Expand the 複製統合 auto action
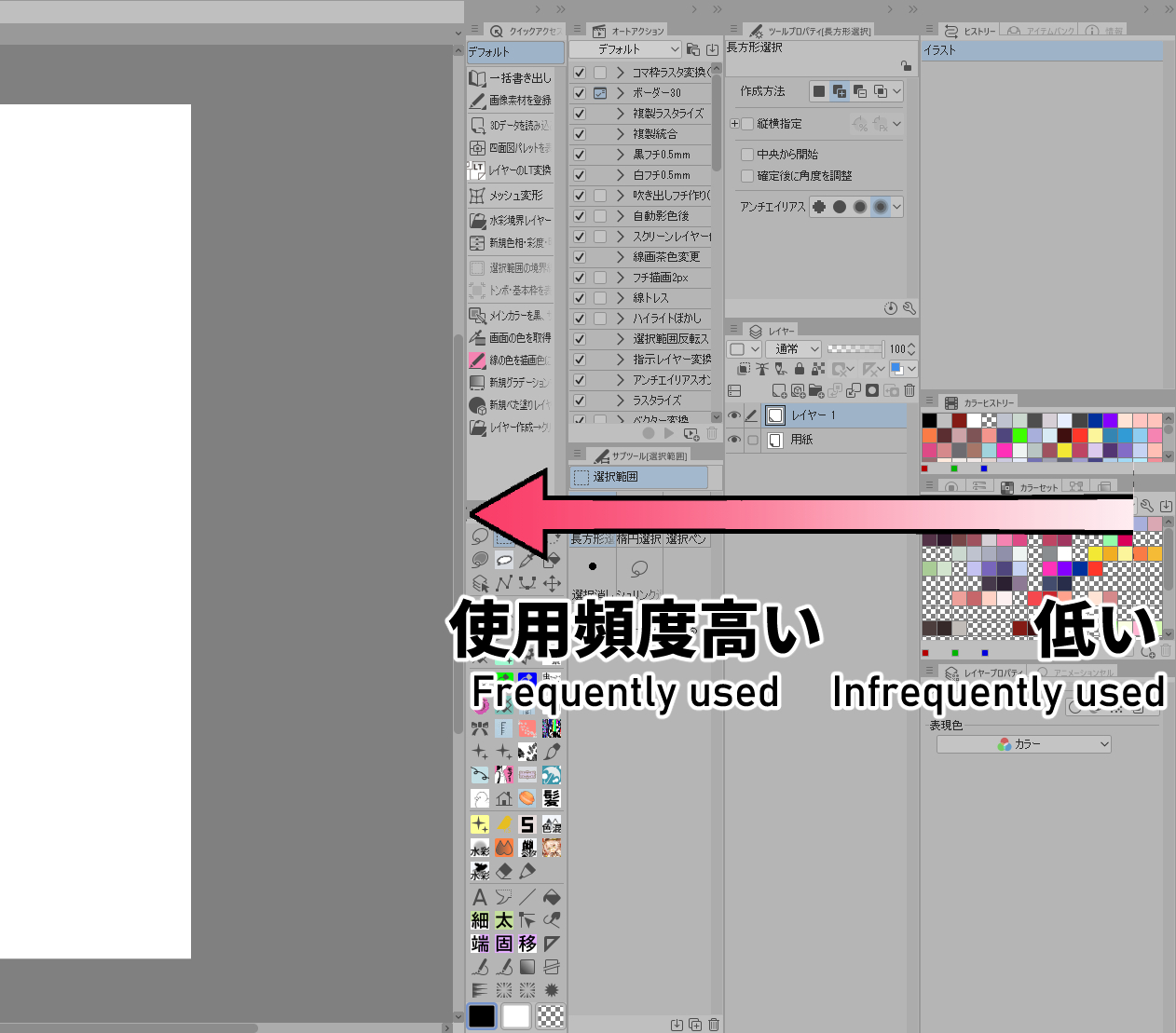Image resolution: width=1176 pixels, height=1033 pixels. pyautogui.click(x=620, y=134)
